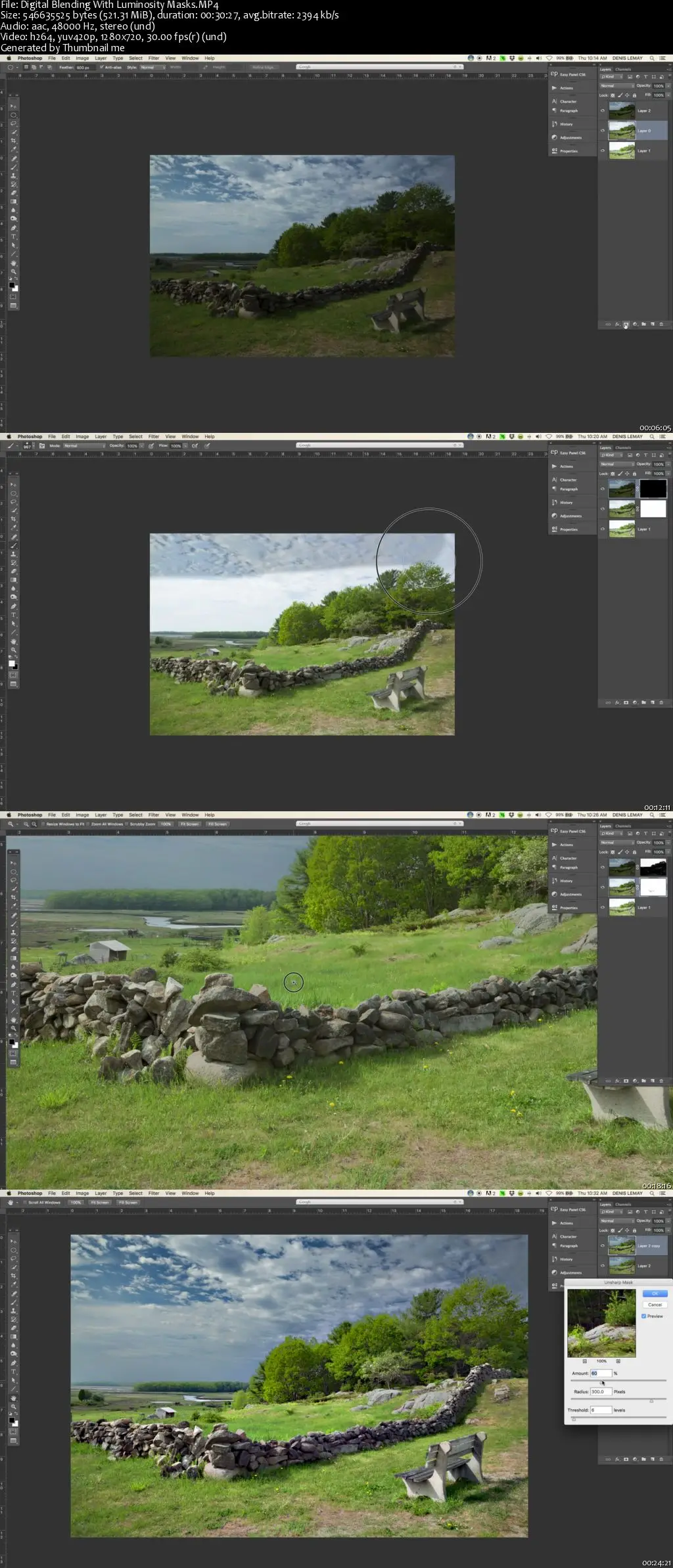This screenshot has height=1568, width=673.
Task: Zoom in the Unsharp Mask preview with the plus icon
Action: (x=618, y=1361)
